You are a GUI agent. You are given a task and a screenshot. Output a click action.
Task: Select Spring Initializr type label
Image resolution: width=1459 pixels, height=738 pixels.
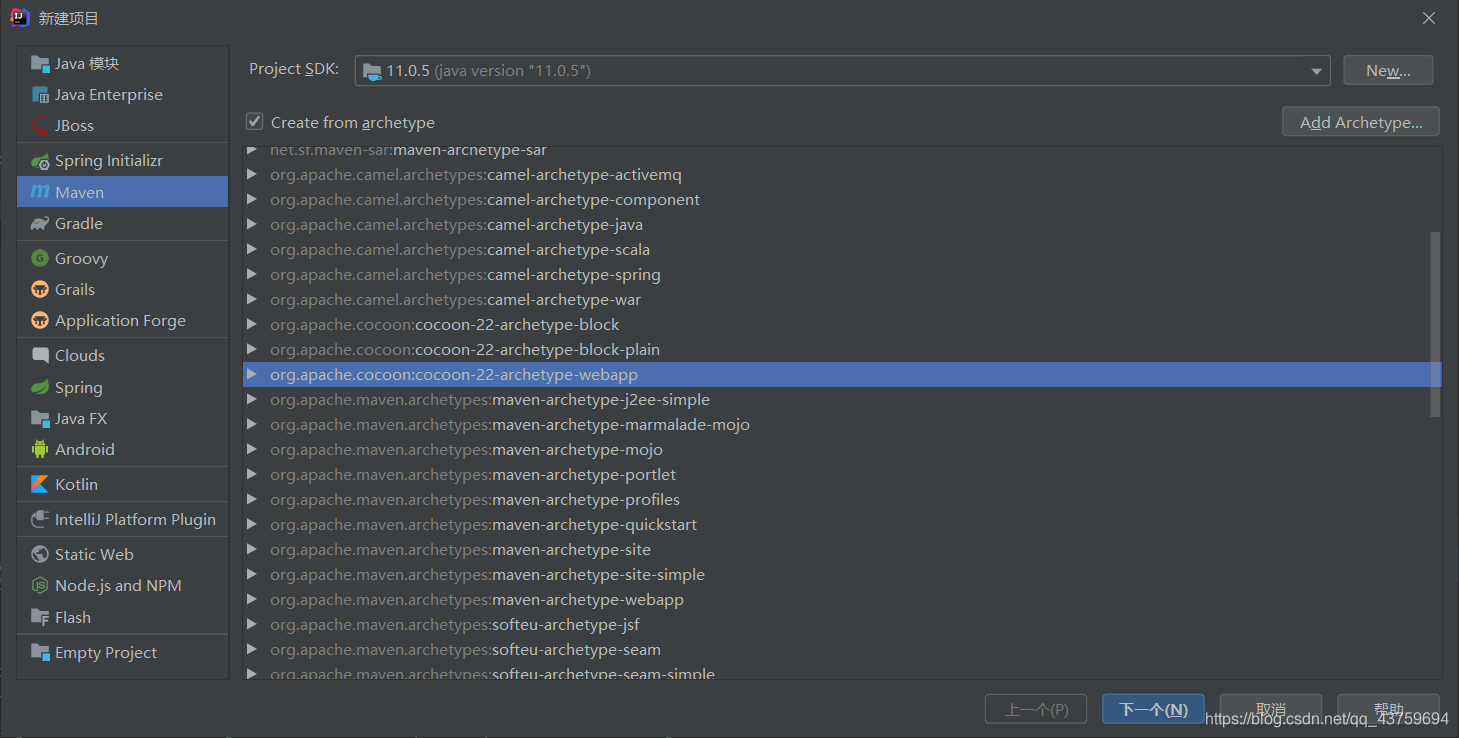point(109,161)
